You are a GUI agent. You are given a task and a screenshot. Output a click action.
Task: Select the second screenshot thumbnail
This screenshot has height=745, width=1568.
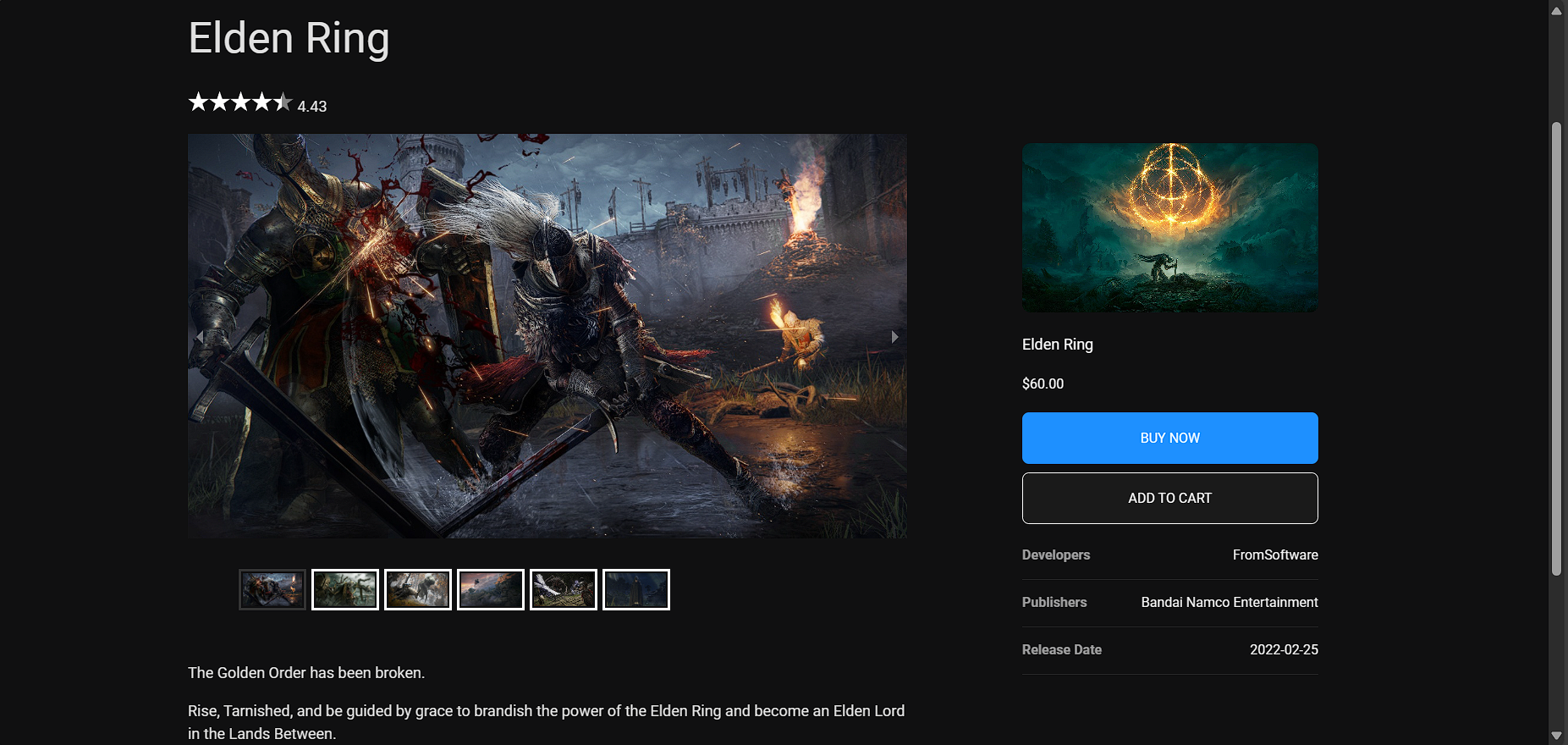pyautogui.click(x=345, y=589)
